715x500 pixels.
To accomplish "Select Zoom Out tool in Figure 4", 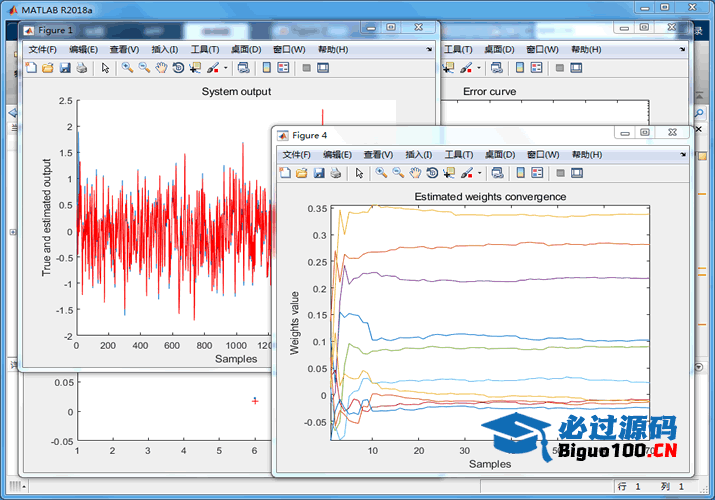I will [x=397, y=173].
